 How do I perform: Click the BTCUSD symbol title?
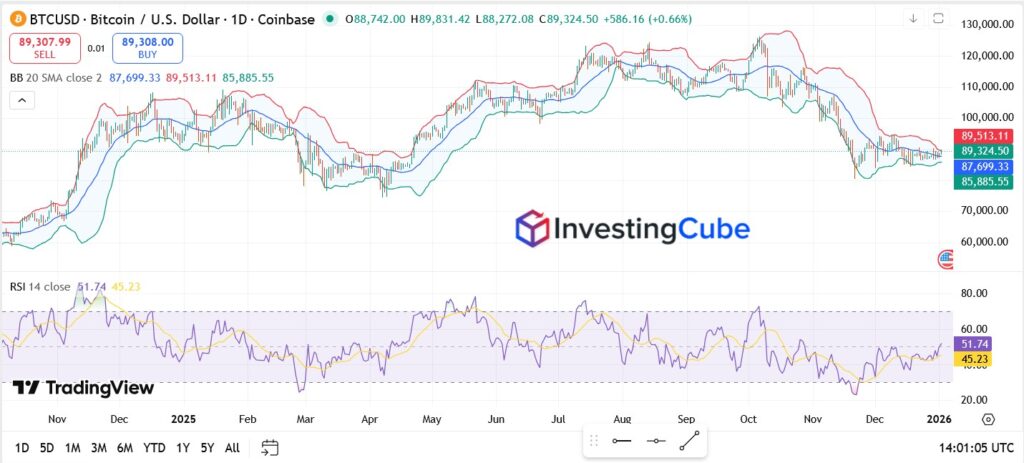tap(170, 19)
